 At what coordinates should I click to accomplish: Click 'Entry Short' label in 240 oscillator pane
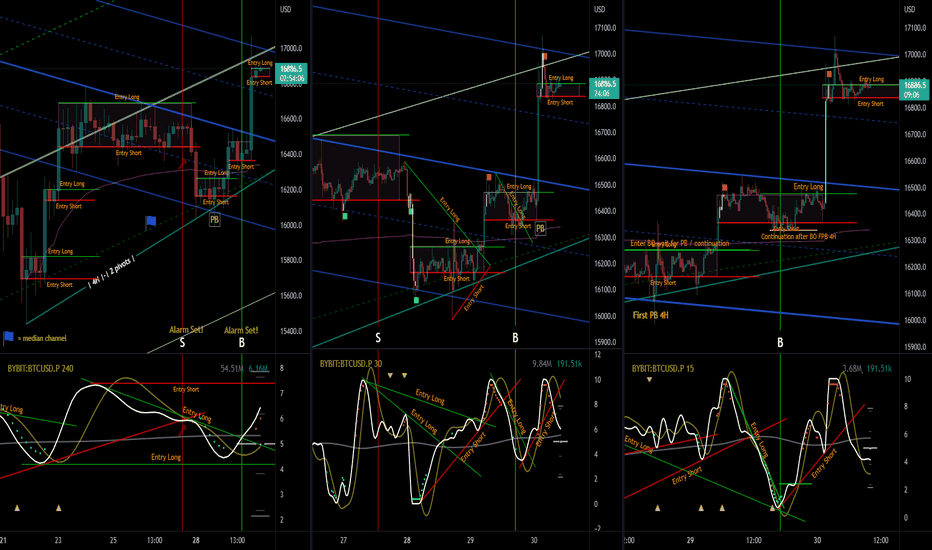[x=186, y=389]
